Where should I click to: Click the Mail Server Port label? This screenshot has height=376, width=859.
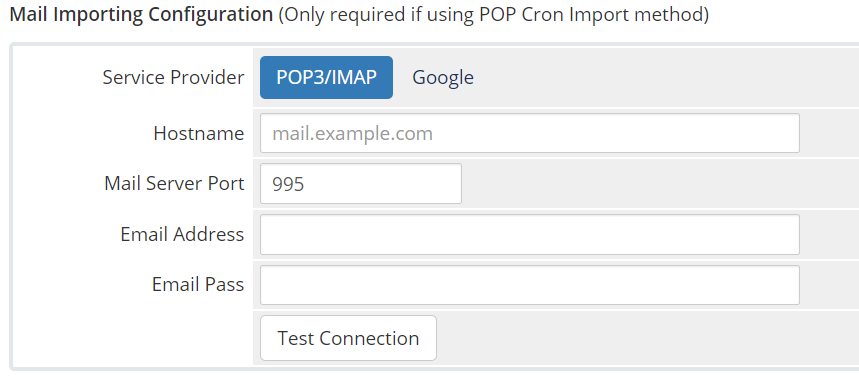point(174,184)
